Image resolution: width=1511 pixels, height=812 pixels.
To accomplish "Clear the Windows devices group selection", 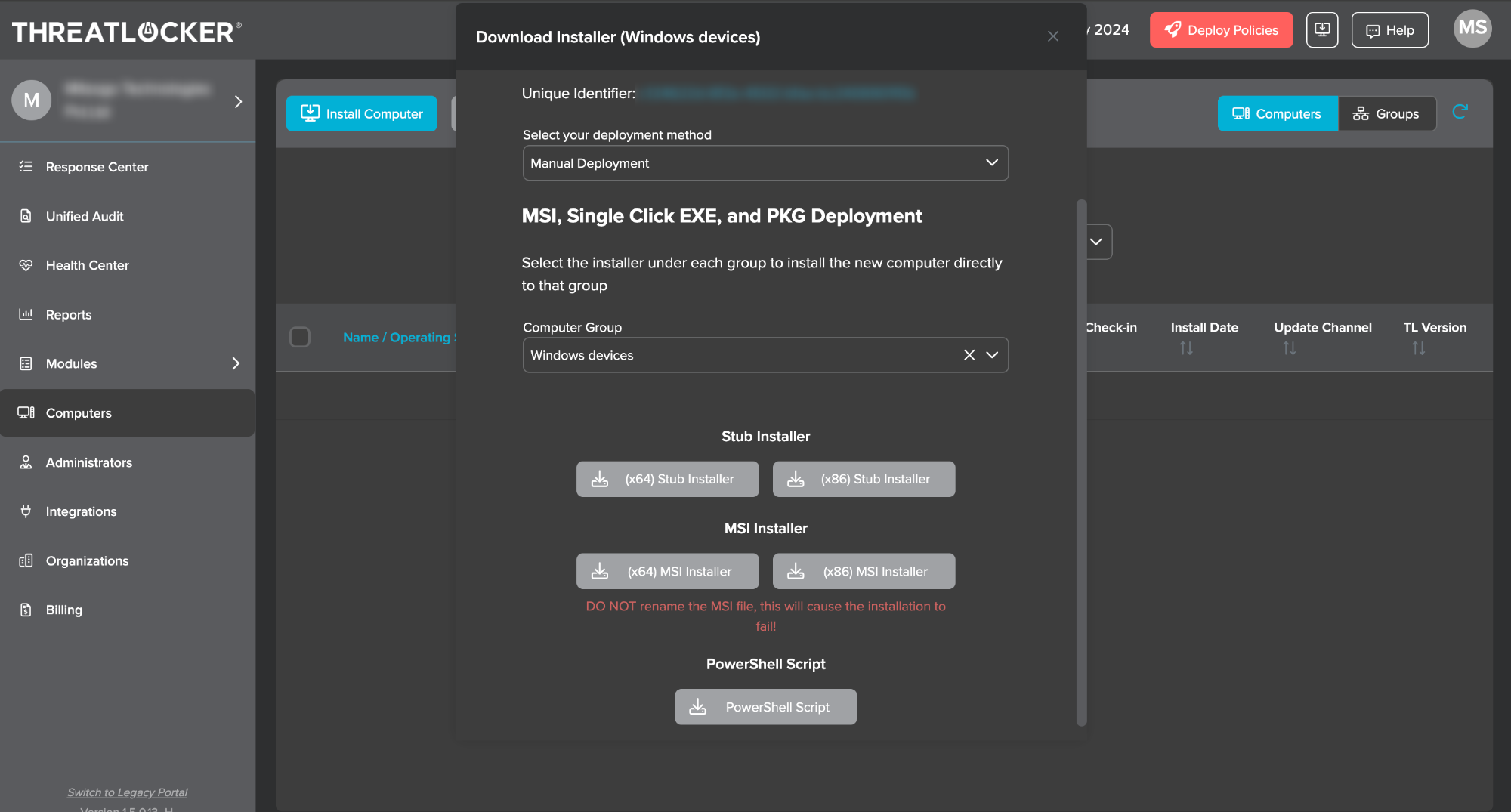I will (969, 355).
